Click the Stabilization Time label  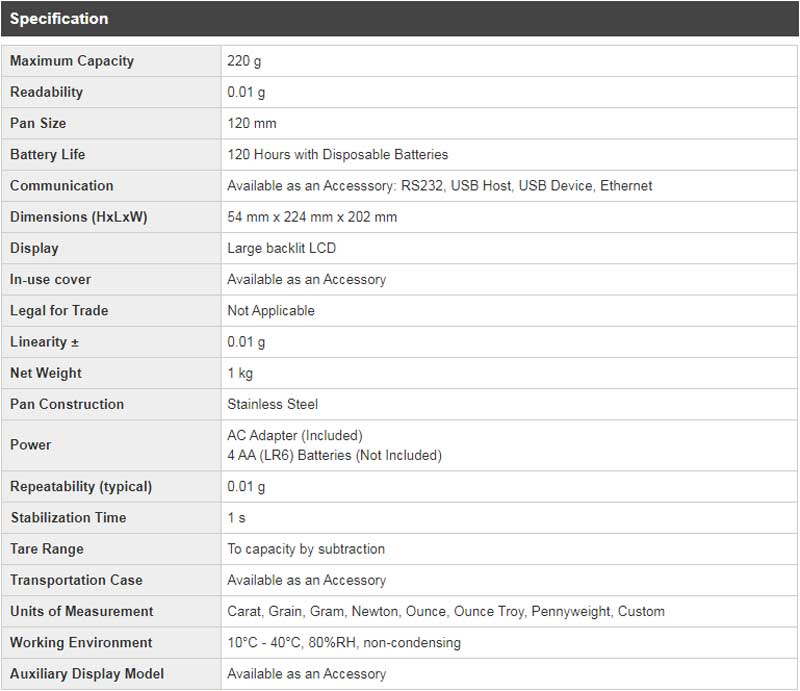coord(68,518)
